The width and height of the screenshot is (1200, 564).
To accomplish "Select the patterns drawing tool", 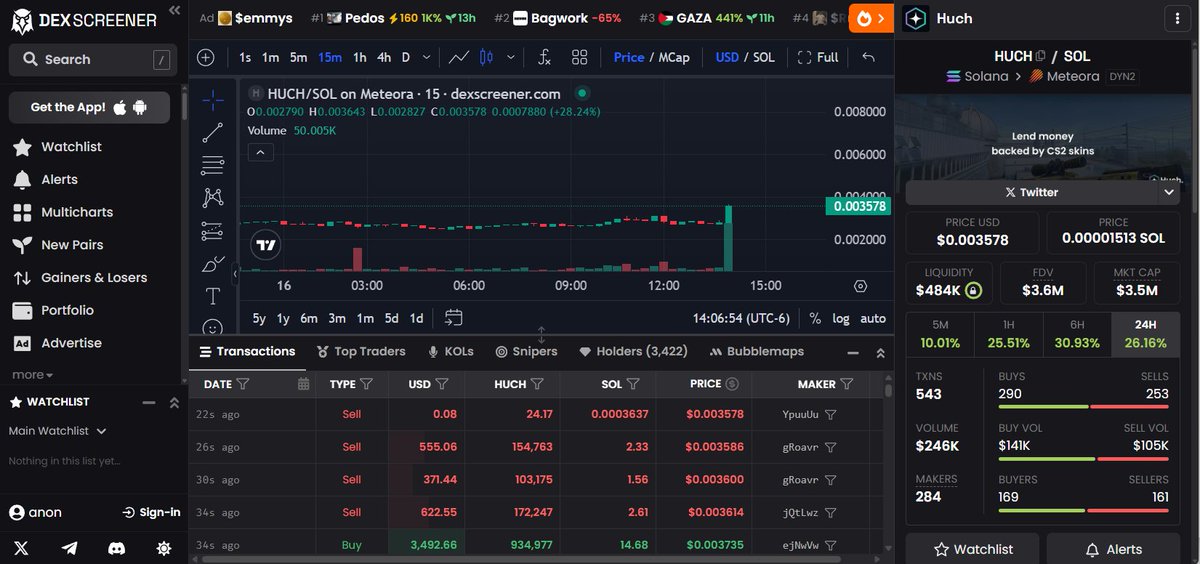I will click(x=212, y=198).
